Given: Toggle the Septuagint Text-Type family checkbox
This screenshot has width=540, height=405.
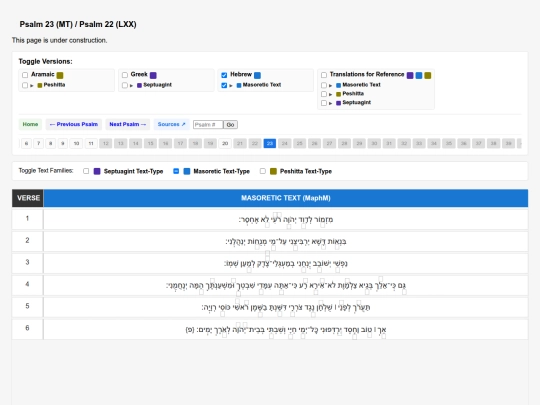Looking at the screenshot, I should 86,171.
